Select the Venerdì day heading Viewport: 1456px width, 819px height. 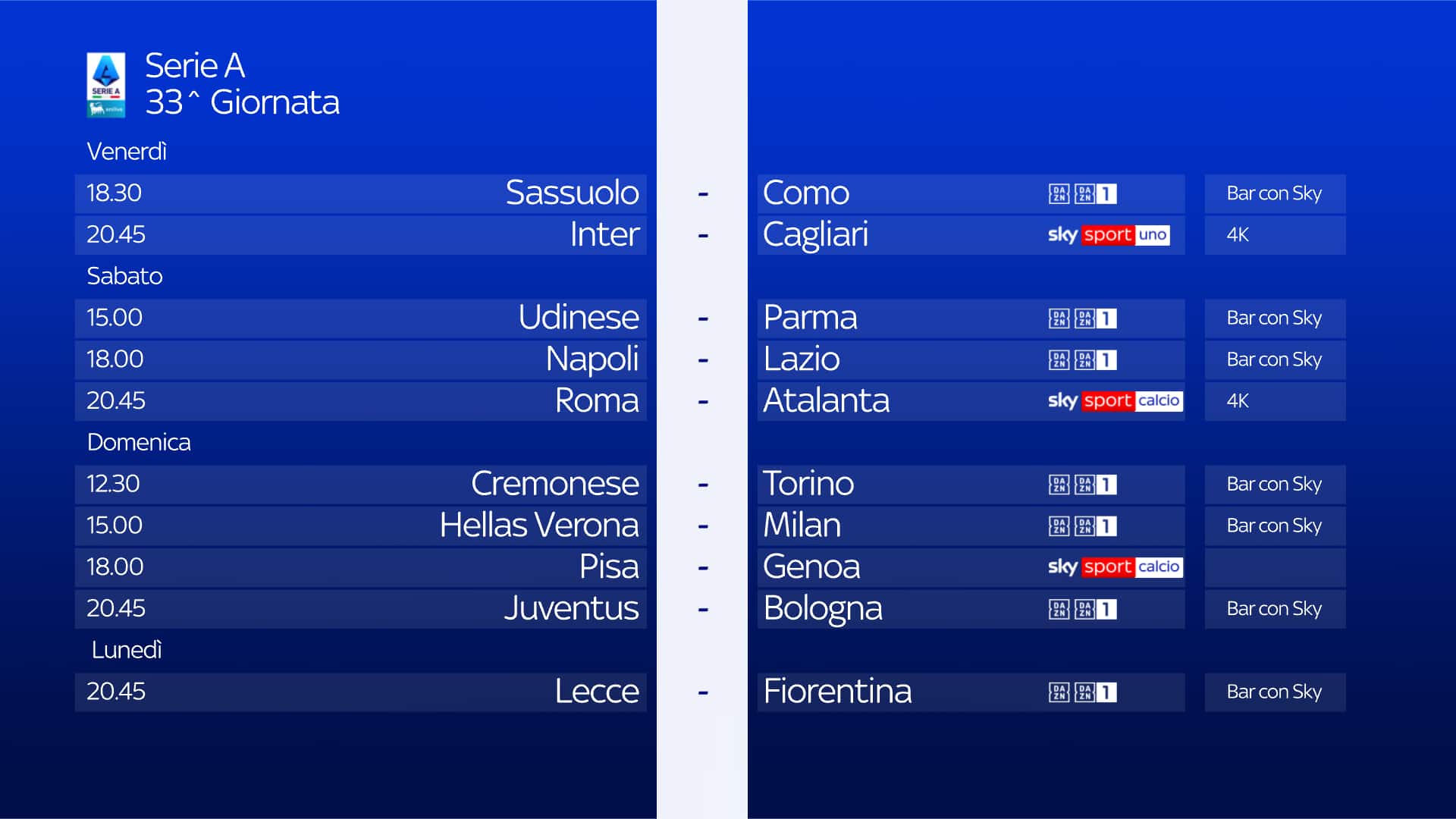(127, 152)
